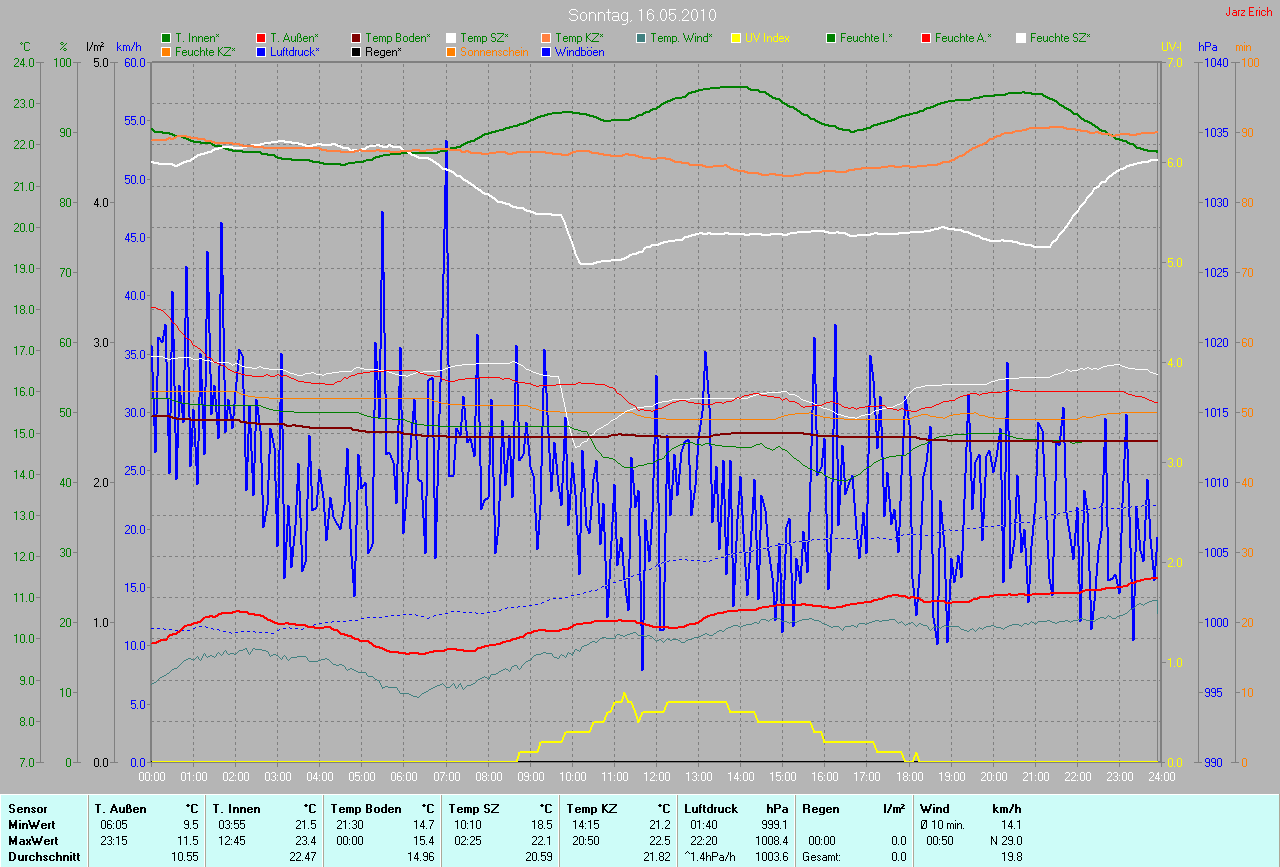Select the MinWert row label

(32, 825)
